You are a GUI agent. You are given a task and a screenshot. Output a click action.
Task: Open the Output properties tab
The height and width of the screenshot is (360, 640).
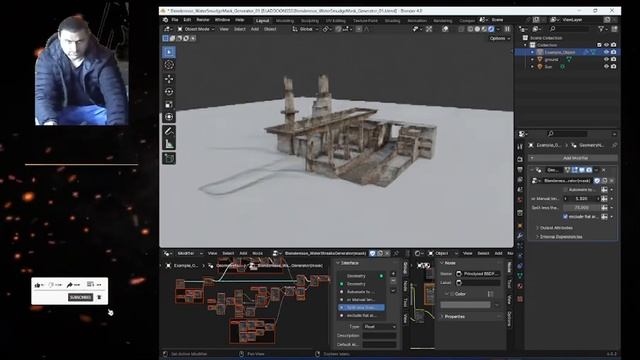[x=520, y=169]
